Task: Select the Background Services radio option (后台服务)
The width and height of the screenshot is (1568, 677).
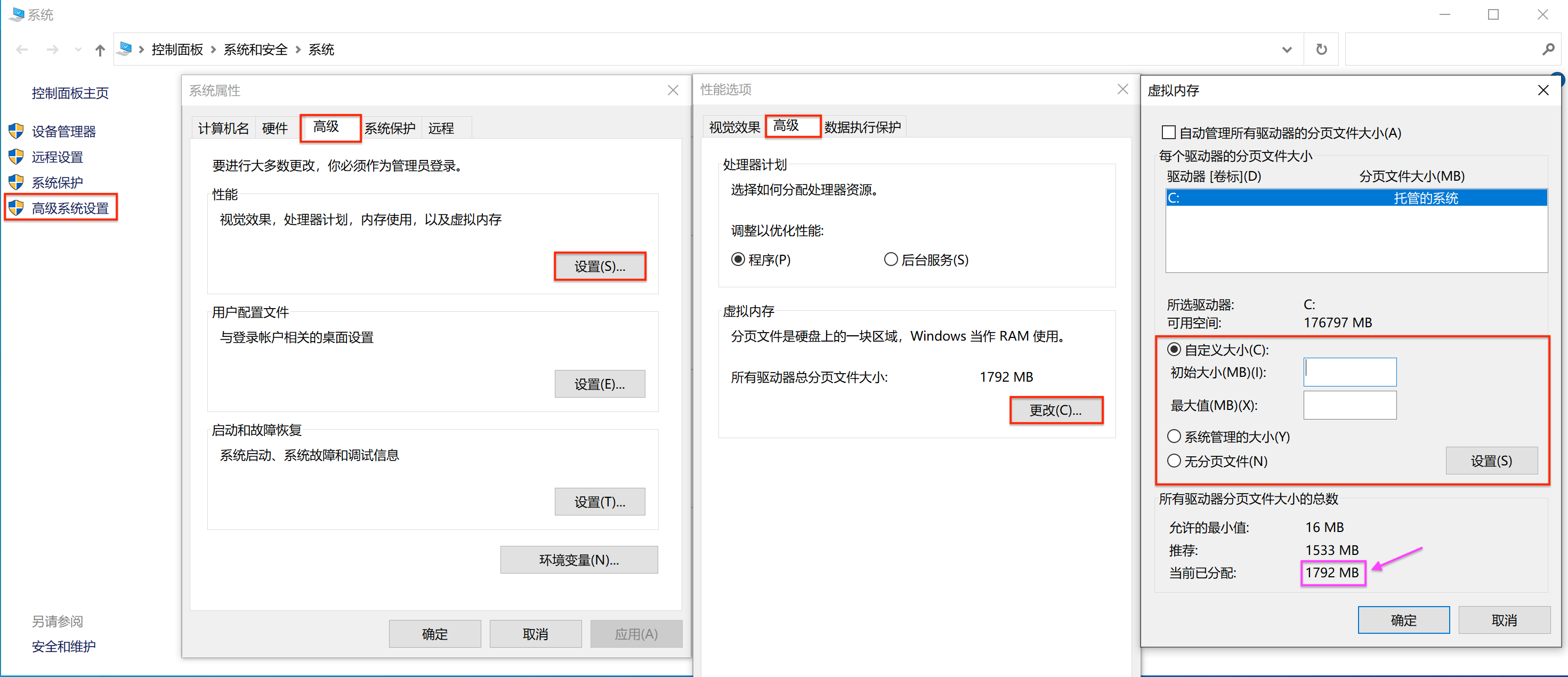Action: [x=891, y=260]
